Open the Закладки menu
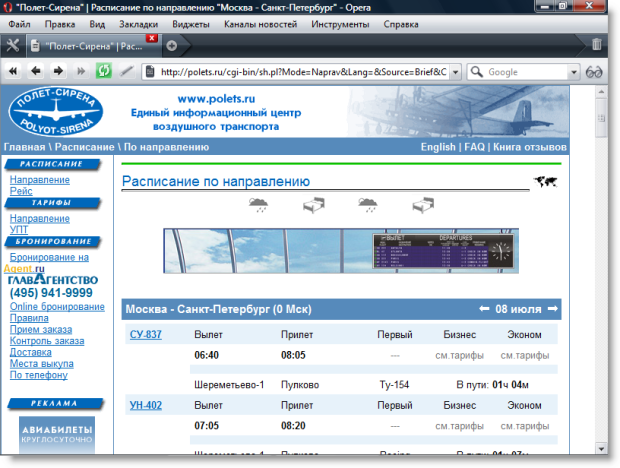The height and width of the screenshot is (468, 620). coord(138,25)
